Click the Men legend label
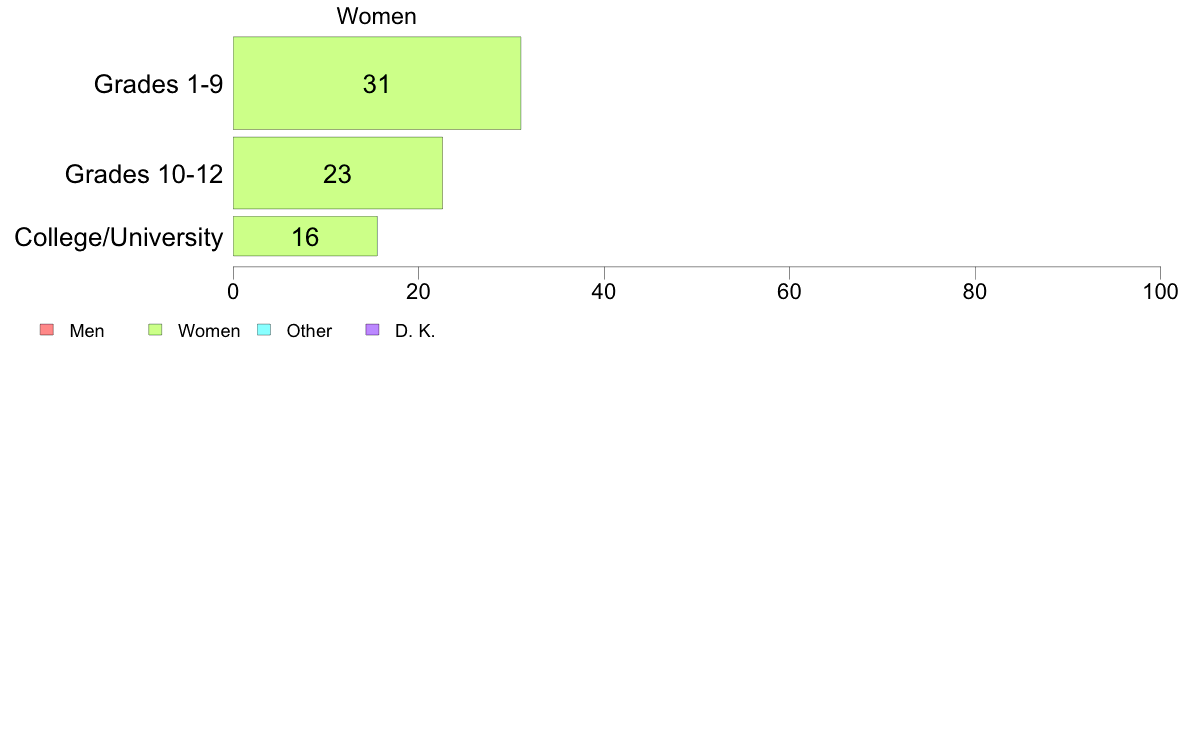 [86, 331]
